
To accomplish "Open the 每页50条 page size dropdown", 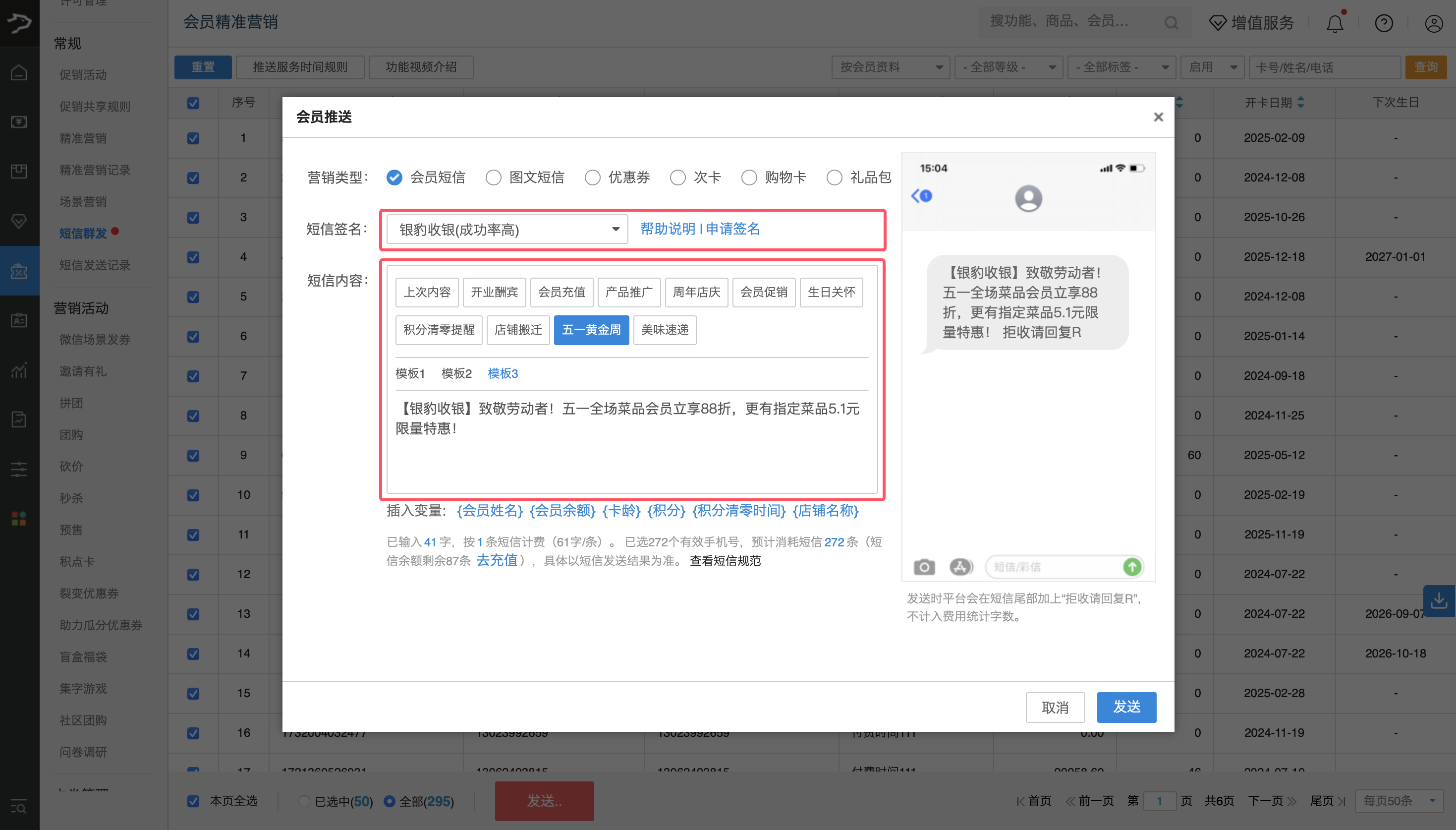I will [x=1399, y=801].
